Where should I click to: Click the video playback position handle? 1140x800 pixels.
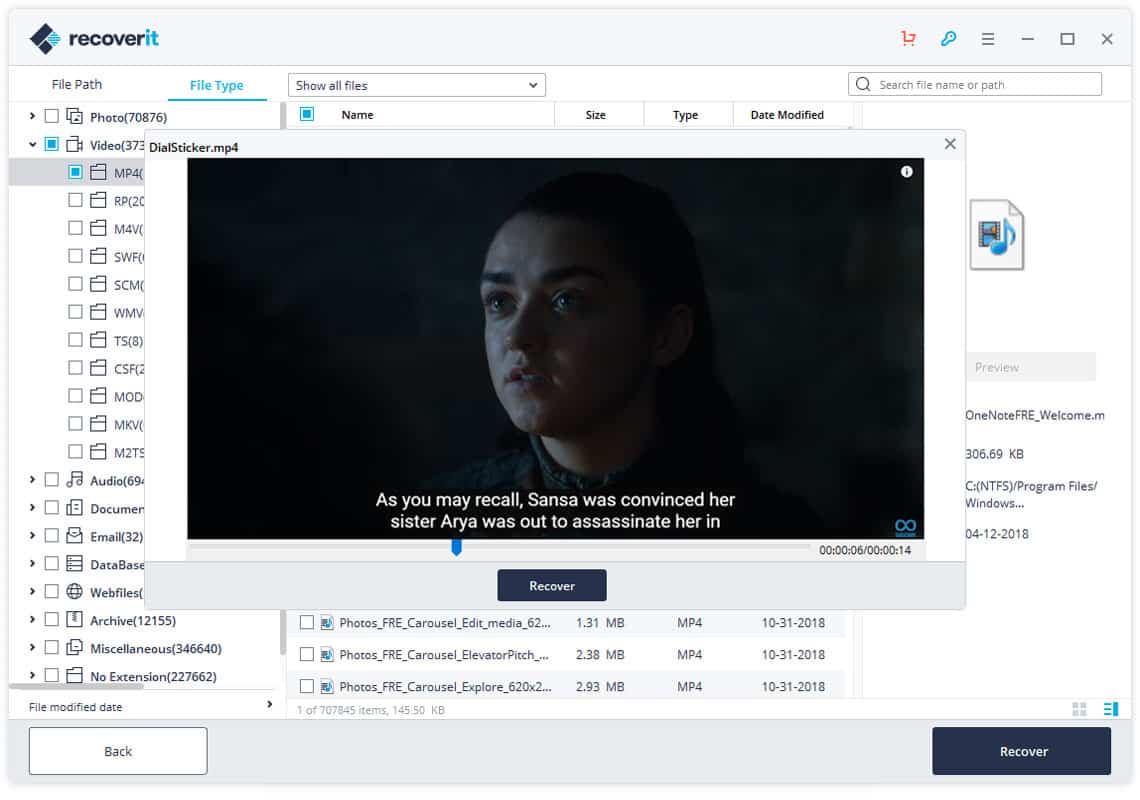click(457, 546)
